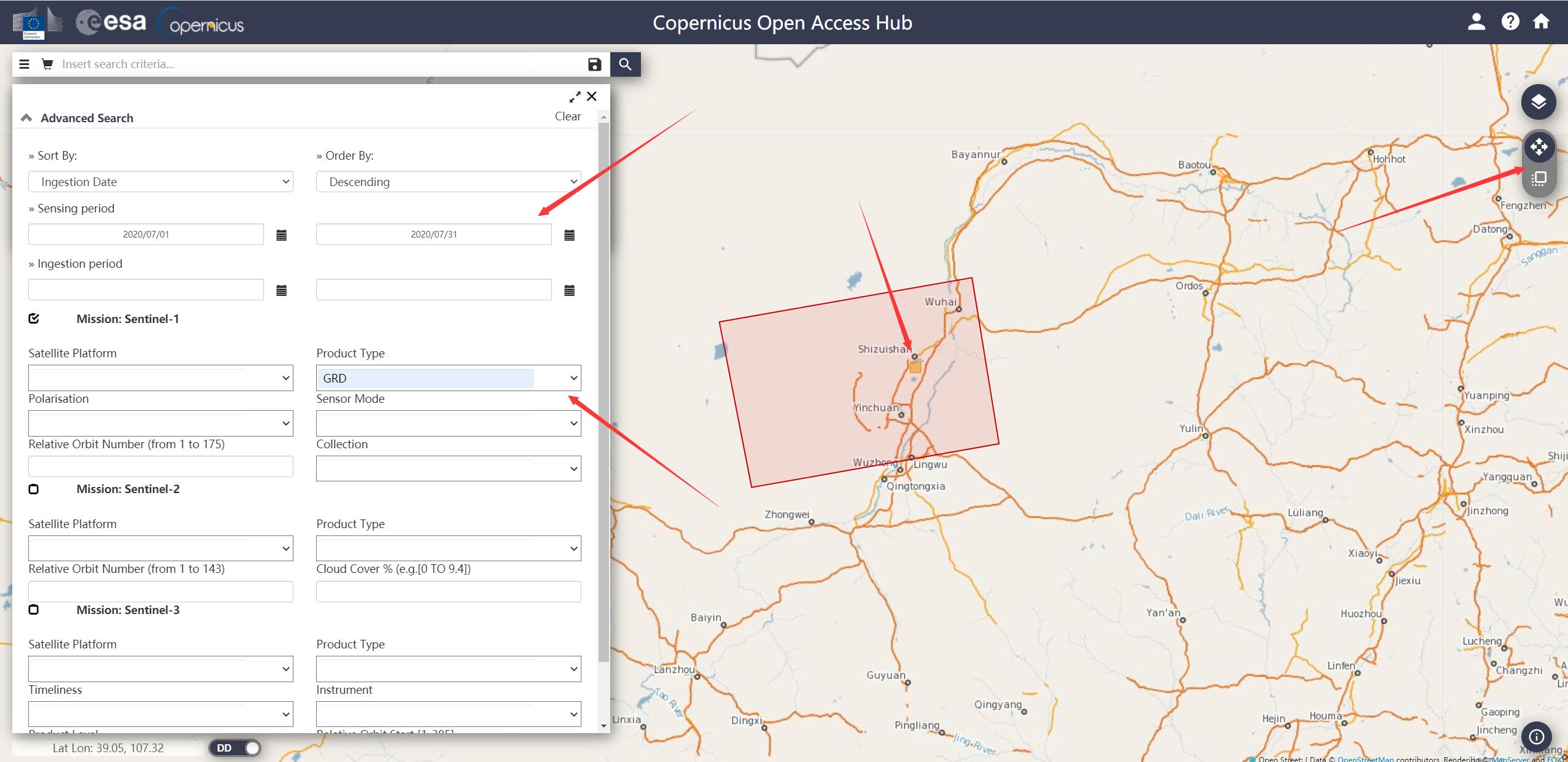Click the magnifier search button
1568x762 pixels.
[625, 64]
